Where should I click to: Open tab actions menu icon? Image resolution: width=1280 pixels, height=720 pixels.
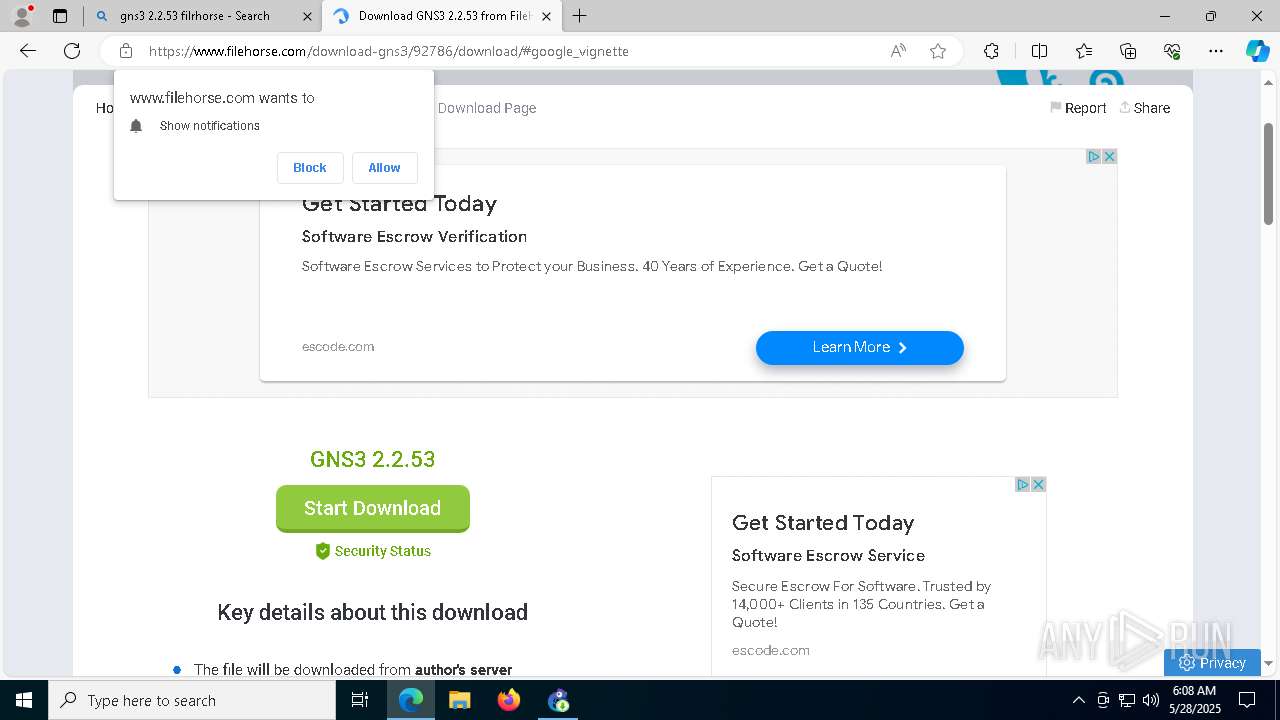tap(60, 16)
